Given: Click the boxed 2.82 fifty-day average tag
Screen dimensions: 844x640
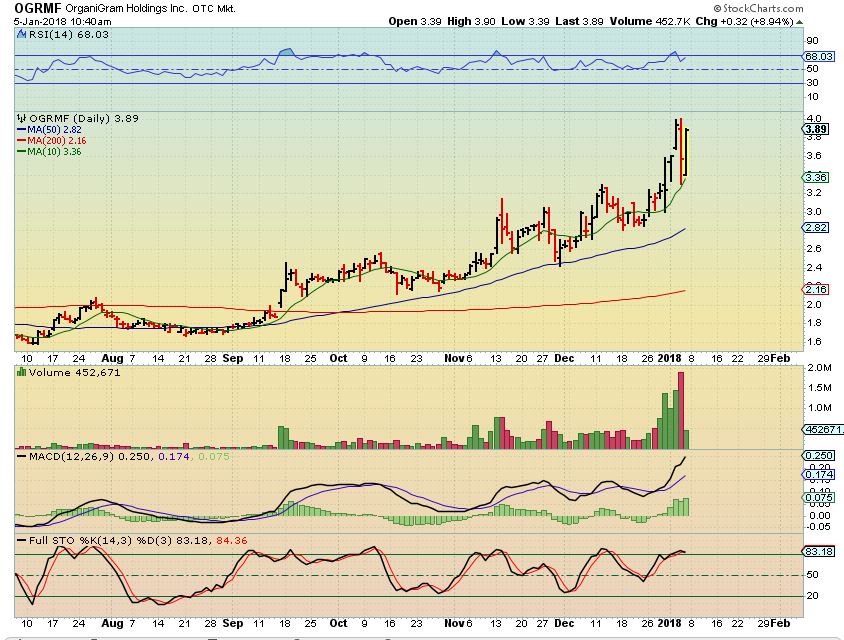Looking at the screenshot, I should click(x=816, y=228).
